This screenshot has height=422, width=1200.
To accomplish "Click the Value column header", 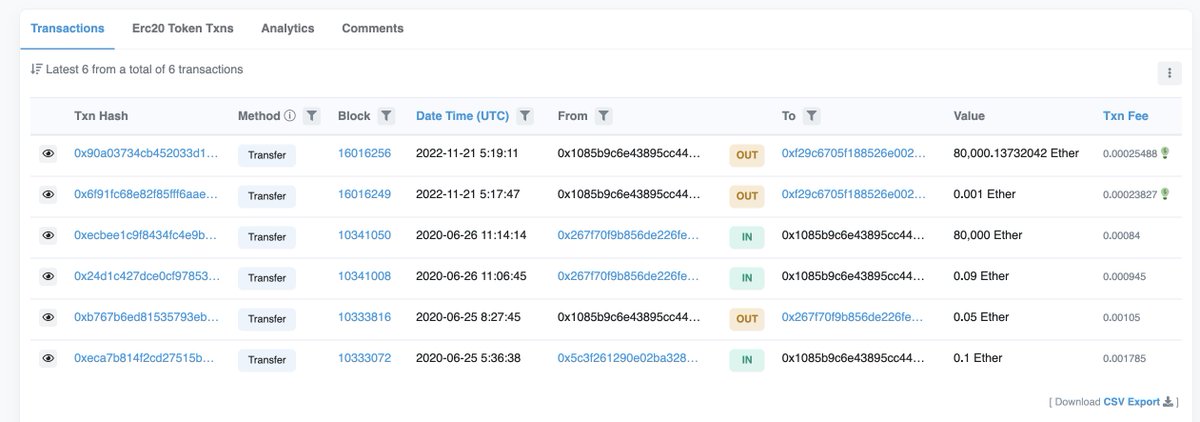I will [x=969, y=116].
